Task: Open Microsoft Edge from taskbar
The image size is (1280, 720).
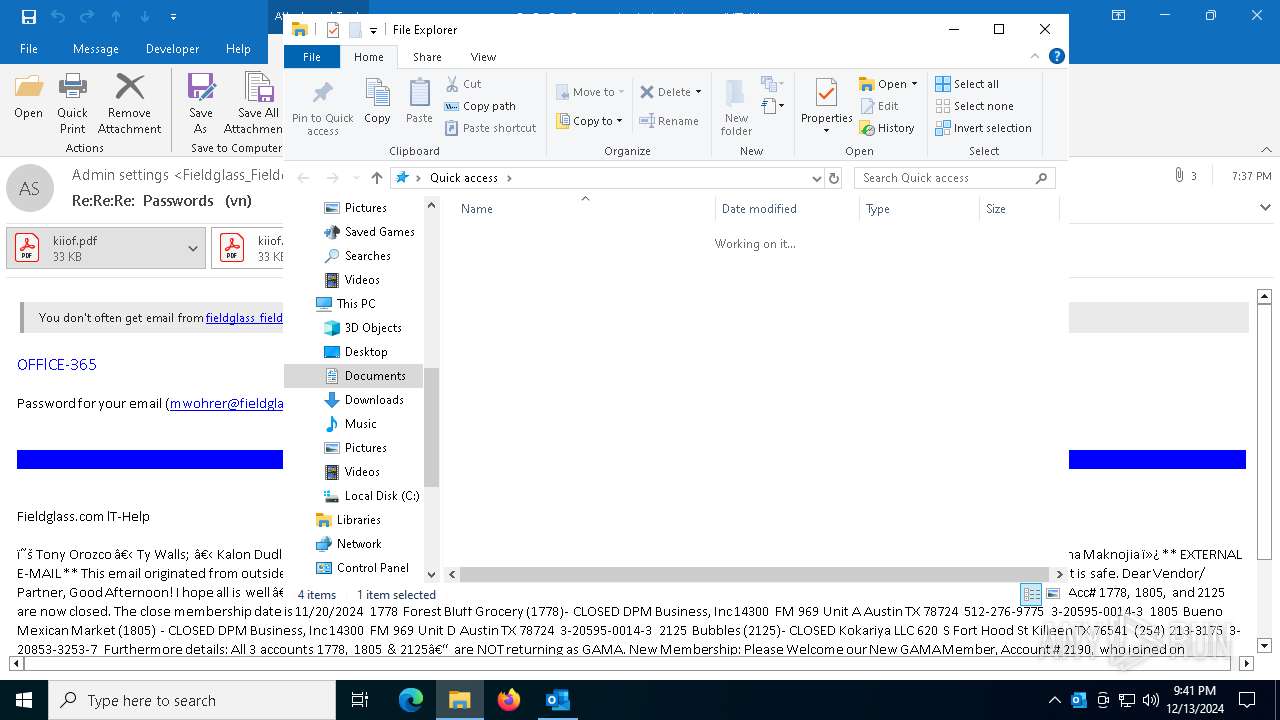Action: click(411, 700)
